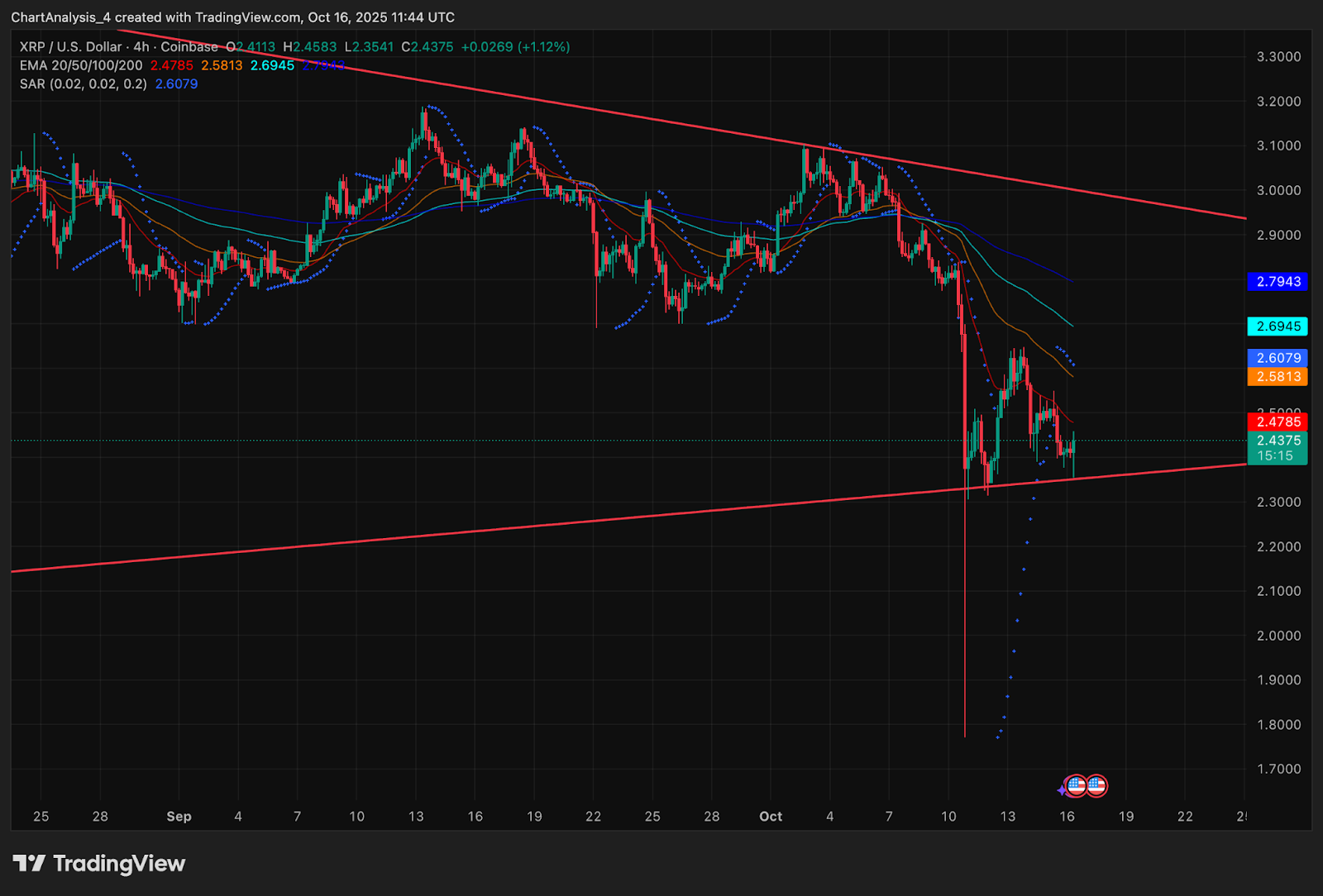Click the orange 2.5813 EMA price label
Screen dimensions: 1323x896
[x=1278, y=377]
